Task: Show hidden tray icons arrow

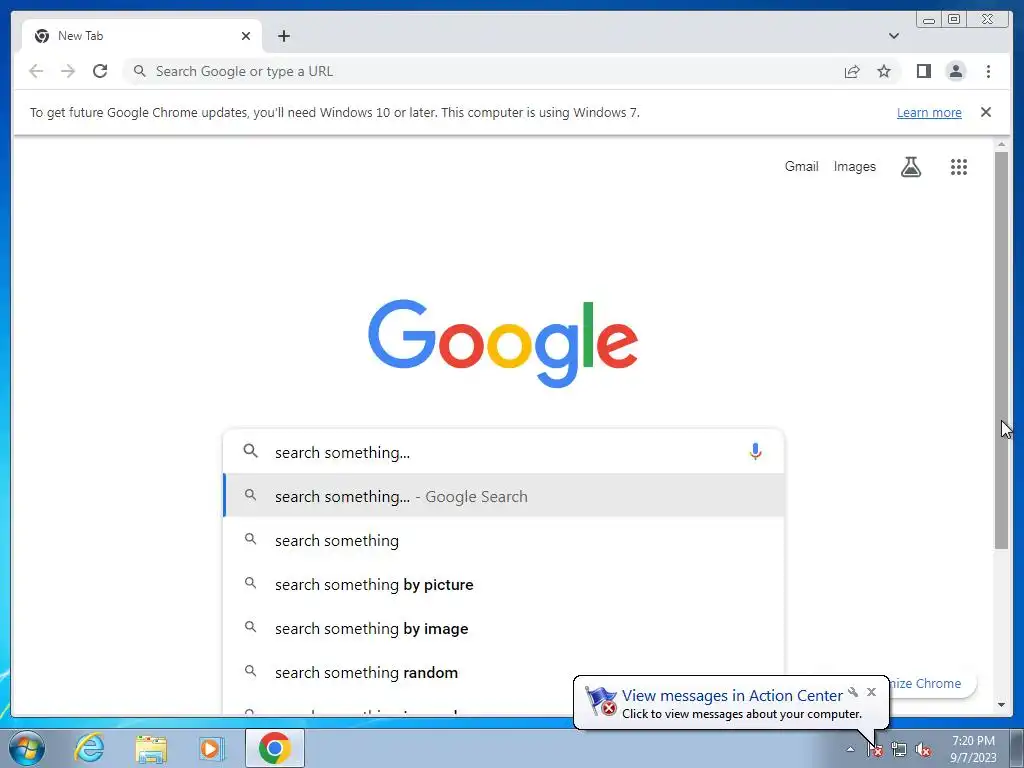Action: pos(850,749)
